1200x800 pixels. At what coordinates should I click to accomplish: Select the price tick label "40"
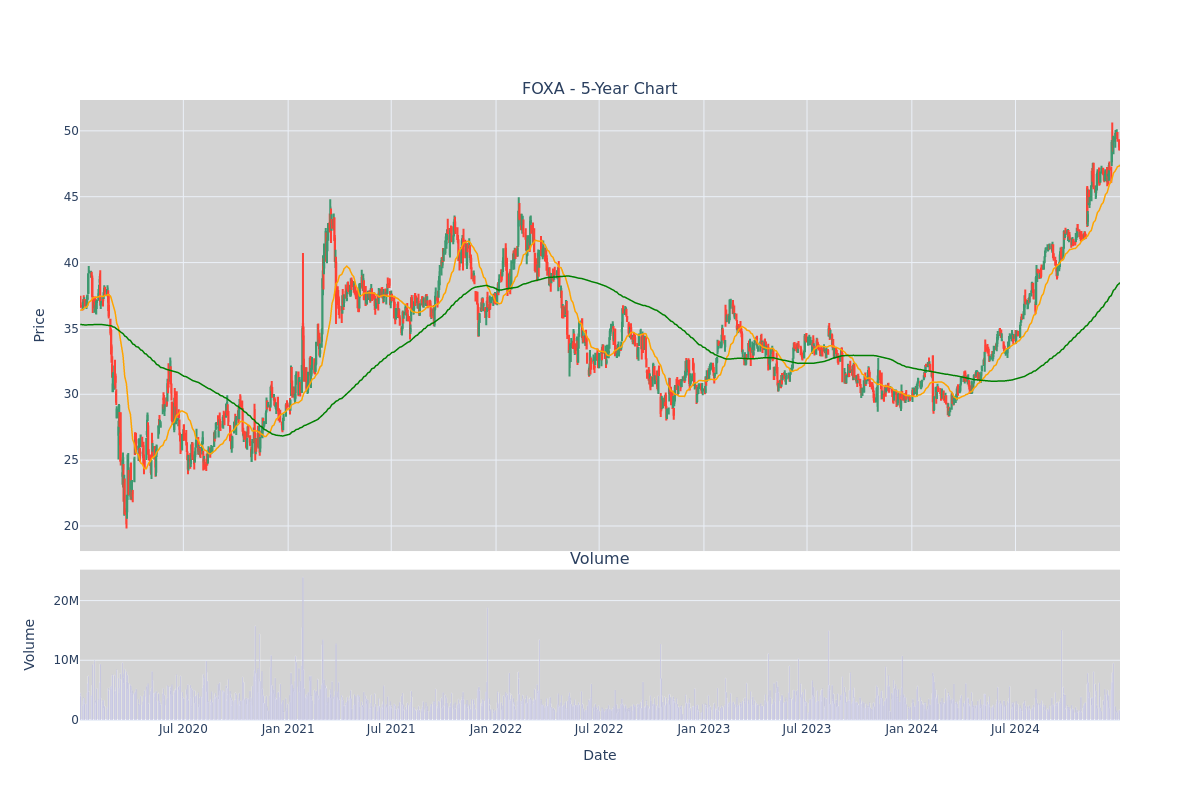click(x=71, y=263)
